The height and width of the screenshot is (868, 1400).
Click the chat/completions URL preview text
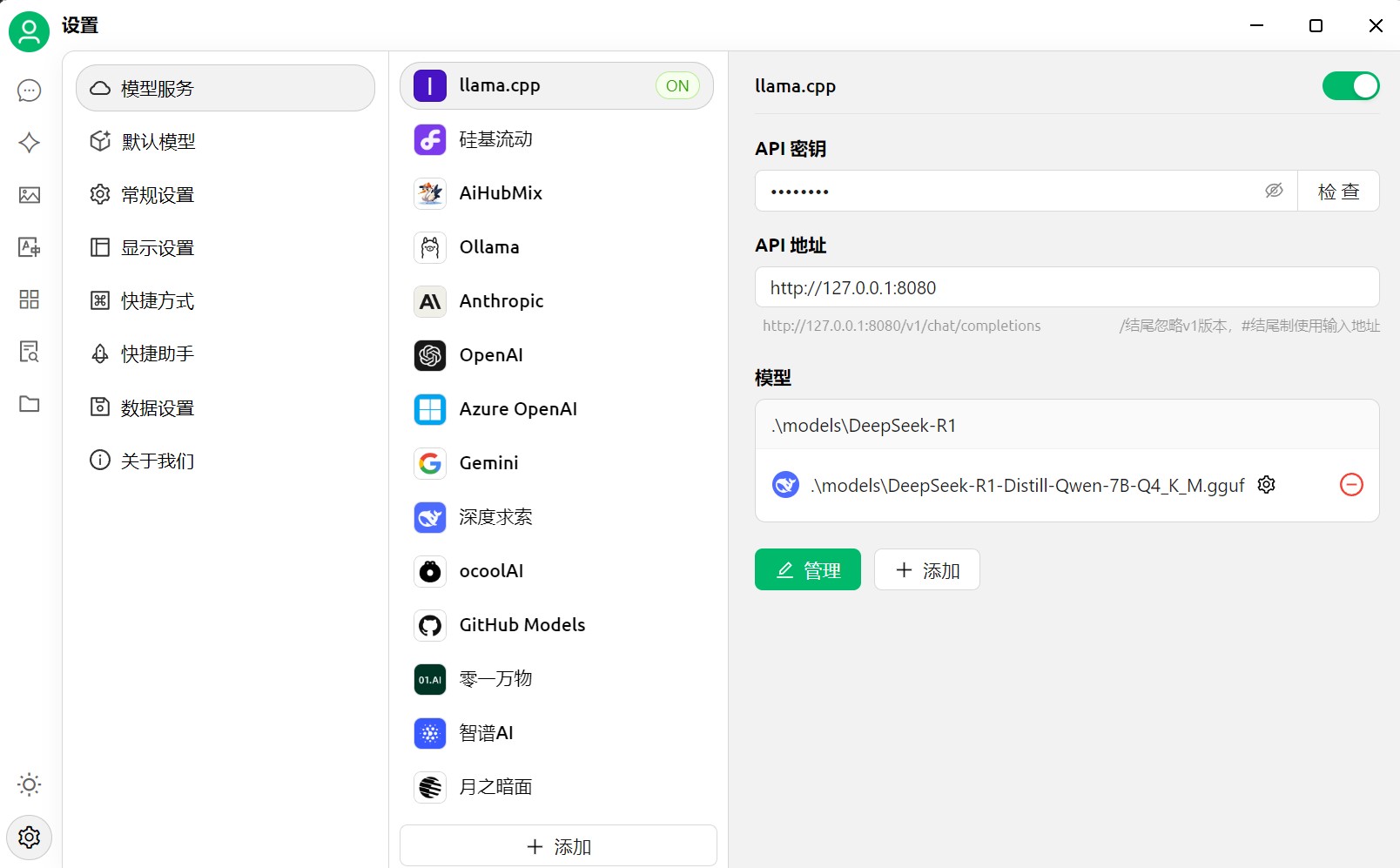coord(902,326)
